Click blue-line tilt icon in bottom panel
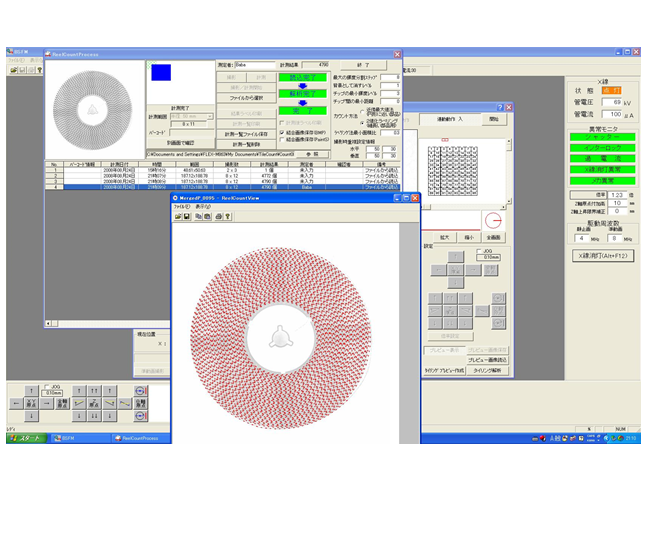 [x=125, y=403]
